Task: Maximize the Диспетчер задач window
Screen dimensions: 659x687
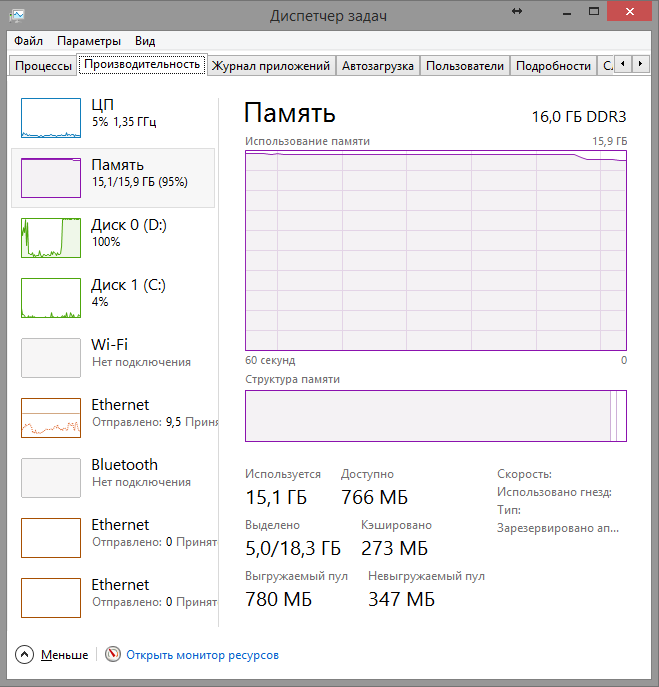Action: [x=594, y=11]
